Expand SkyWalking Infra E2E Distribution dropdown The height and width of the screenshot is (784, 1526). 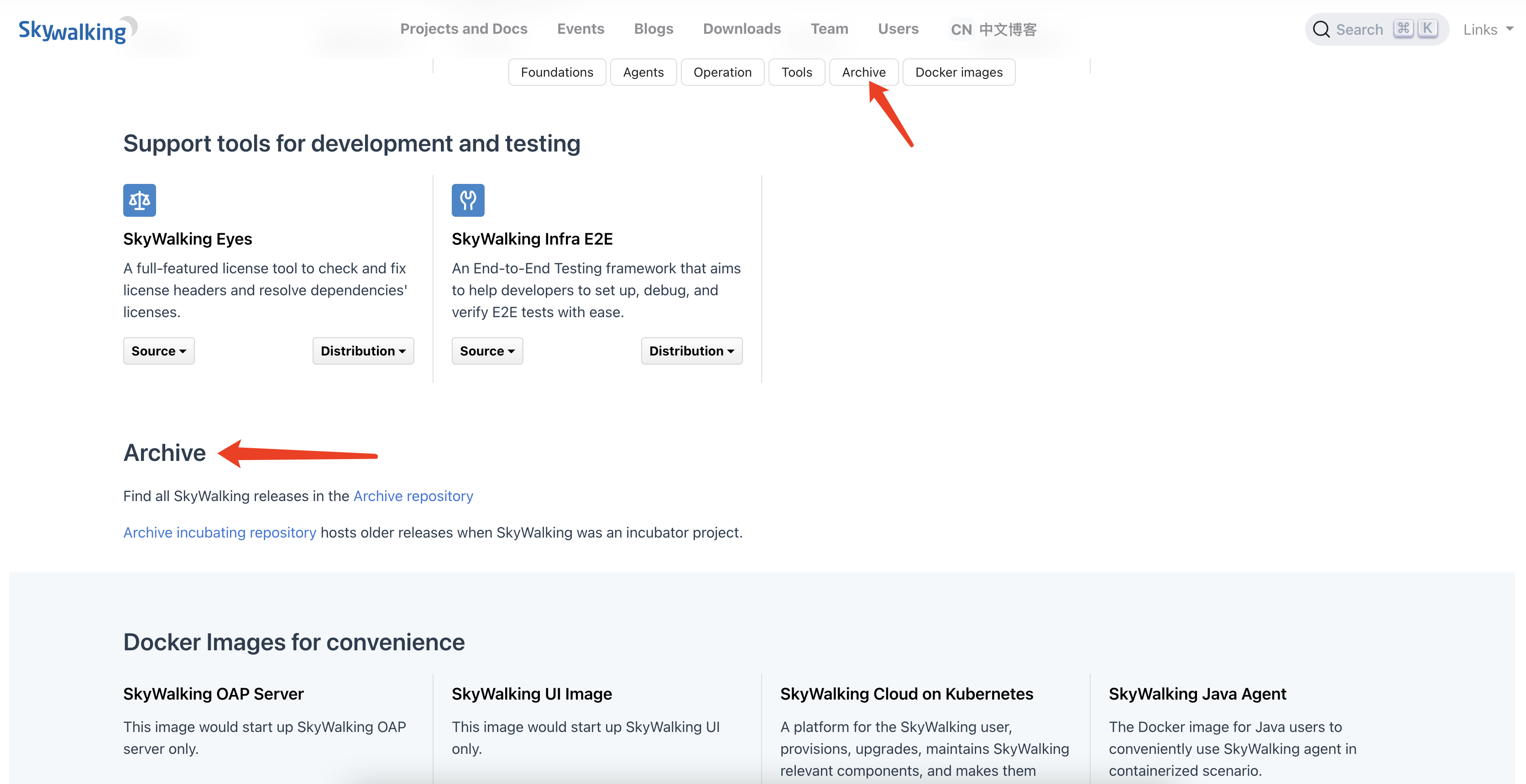[692, 351]
